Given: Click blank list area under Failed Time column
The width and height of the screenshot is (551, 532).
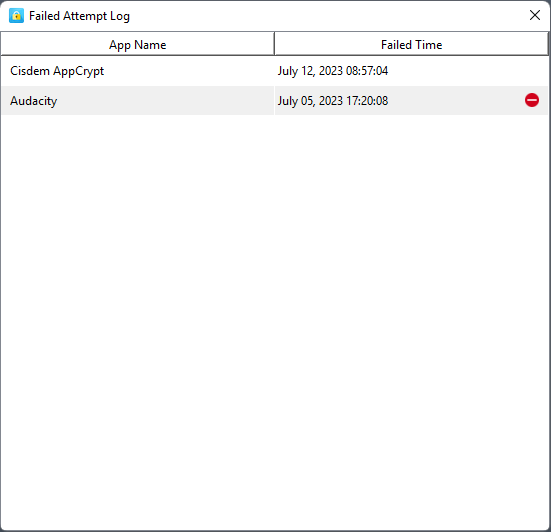Looking at the screenshot, I should point(411,281).
